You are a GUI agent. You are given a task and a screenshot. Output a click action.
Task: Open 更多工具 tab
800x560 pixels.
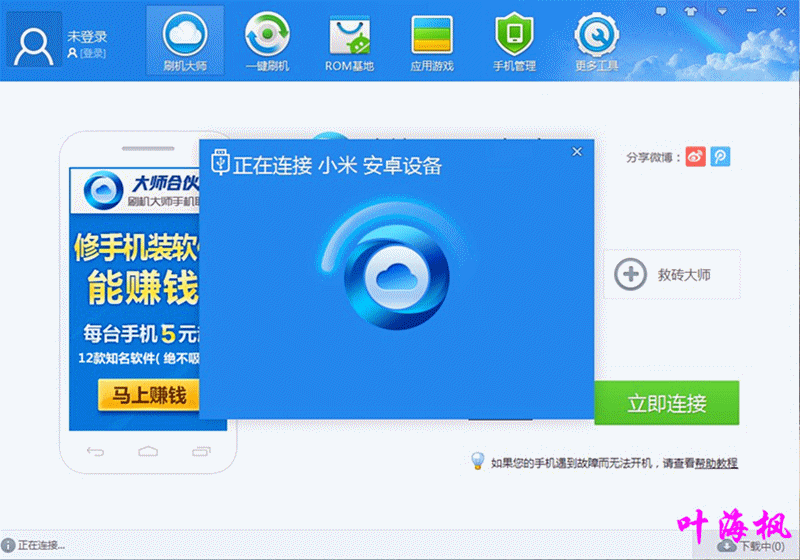596,41
